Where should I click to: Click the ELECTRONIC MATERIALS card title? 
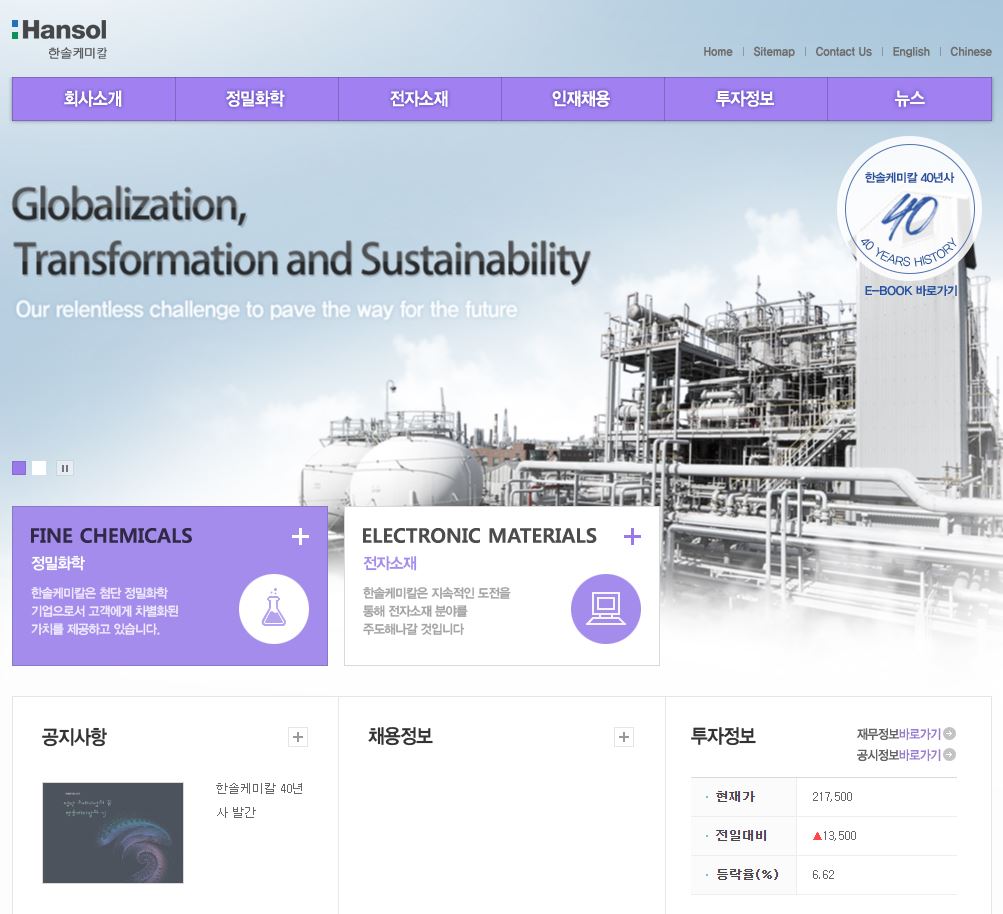479,535
